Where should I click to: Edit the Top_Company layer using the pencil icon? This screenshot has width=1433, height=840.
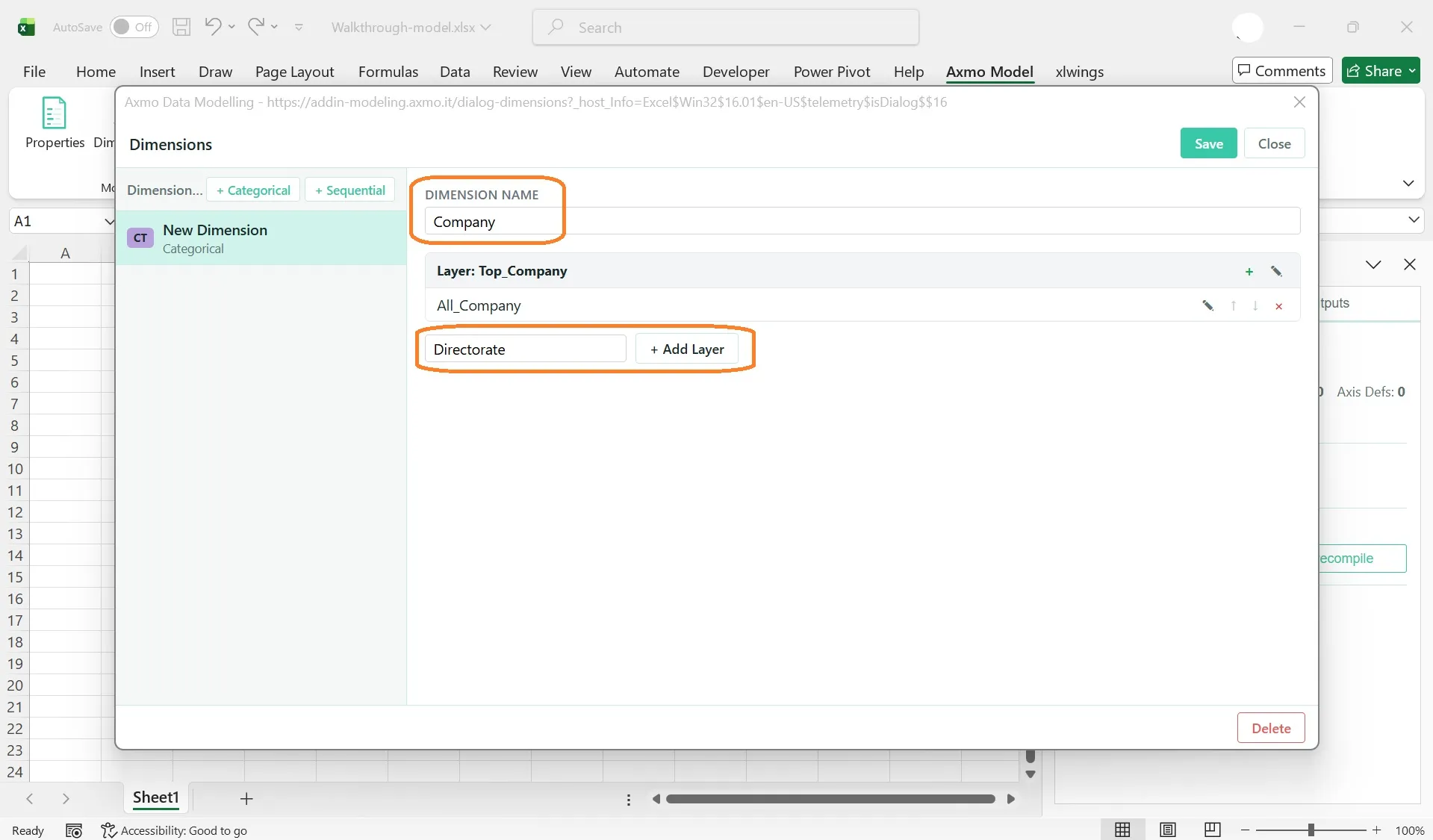pos(1276,272)
